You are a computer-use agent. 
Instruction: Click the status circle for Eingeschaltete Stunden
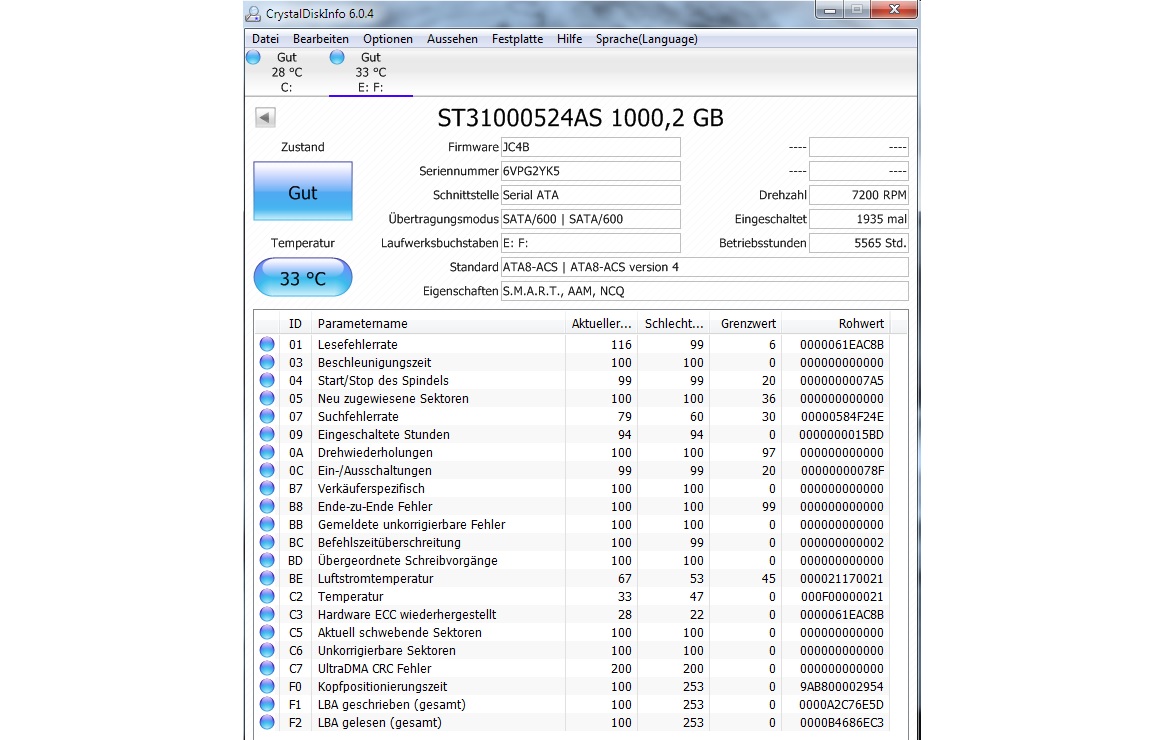coord(267,434)
